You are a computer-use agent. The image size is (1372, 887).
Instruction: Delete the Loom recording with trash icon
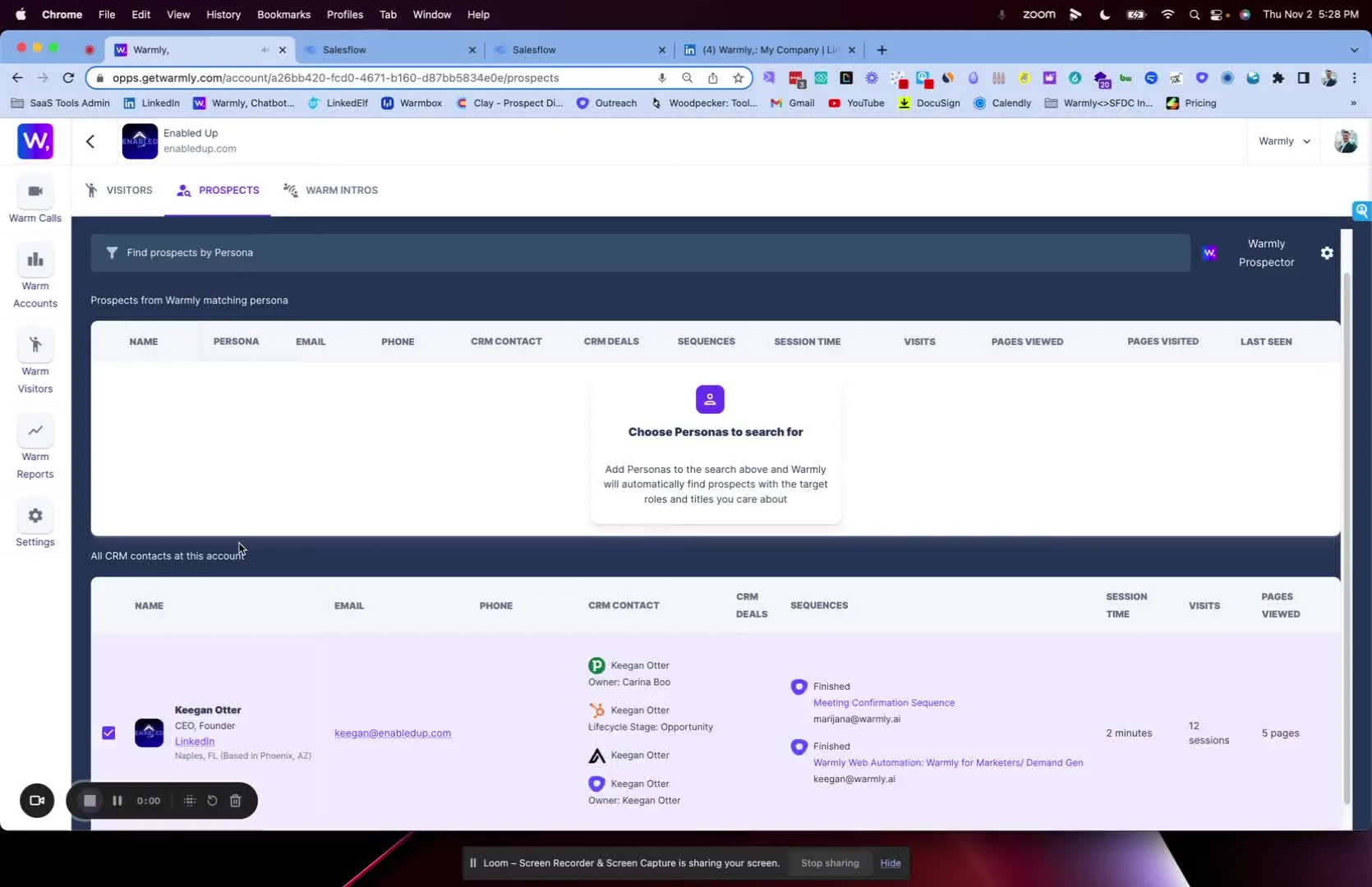click(x=236, y=801)
